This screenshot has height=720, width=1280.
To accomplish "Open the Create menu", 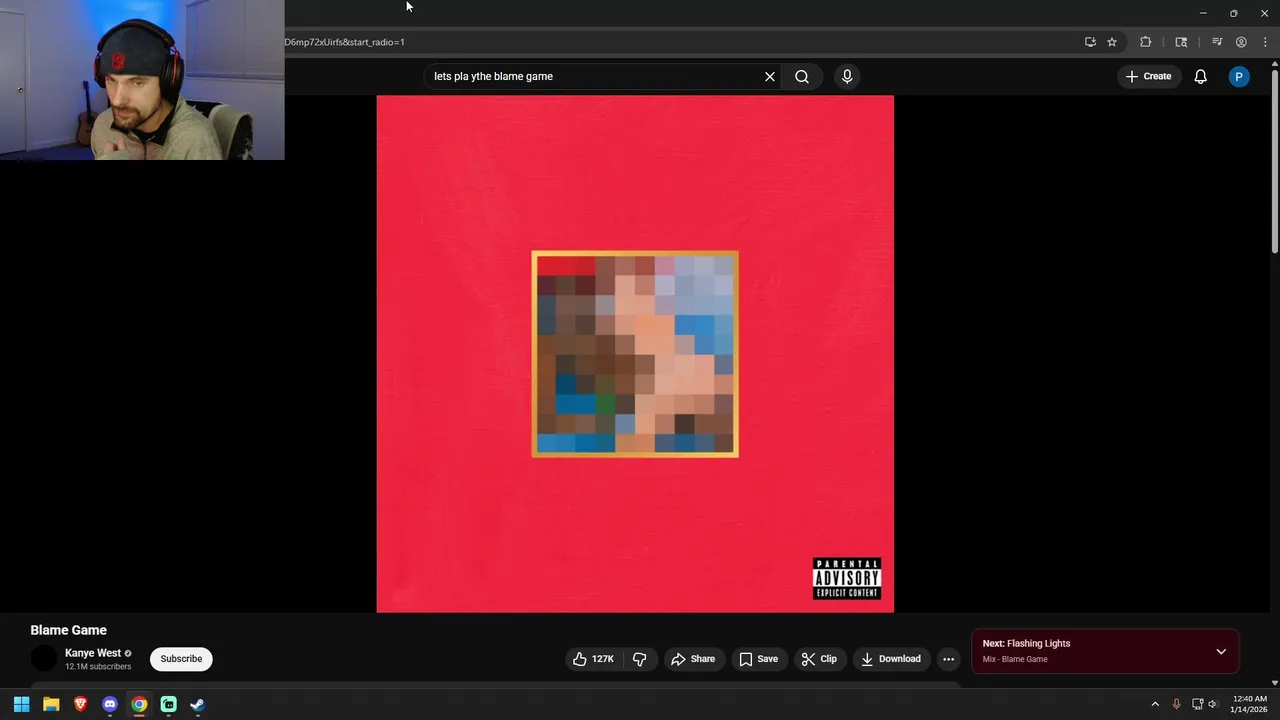I will click(x=1148, y=76).
